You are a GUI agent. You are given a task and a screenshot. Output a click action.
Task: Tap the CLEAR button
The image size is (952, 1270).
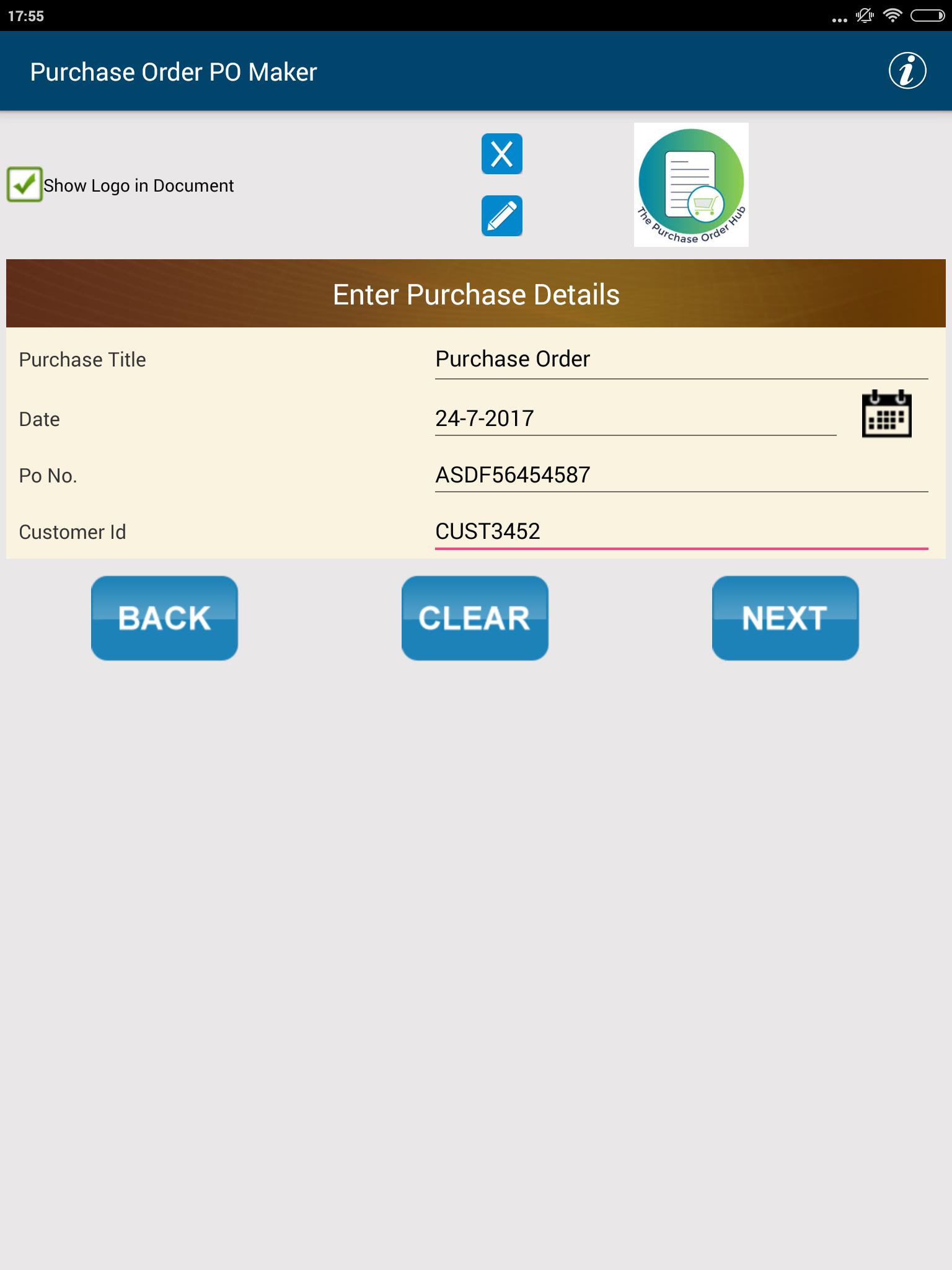(475, 618)
